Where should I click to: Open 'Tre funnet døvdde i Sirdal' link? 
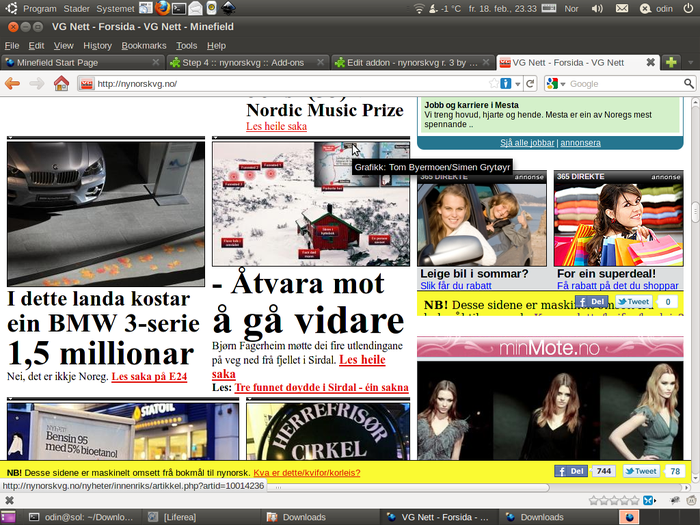321,388
